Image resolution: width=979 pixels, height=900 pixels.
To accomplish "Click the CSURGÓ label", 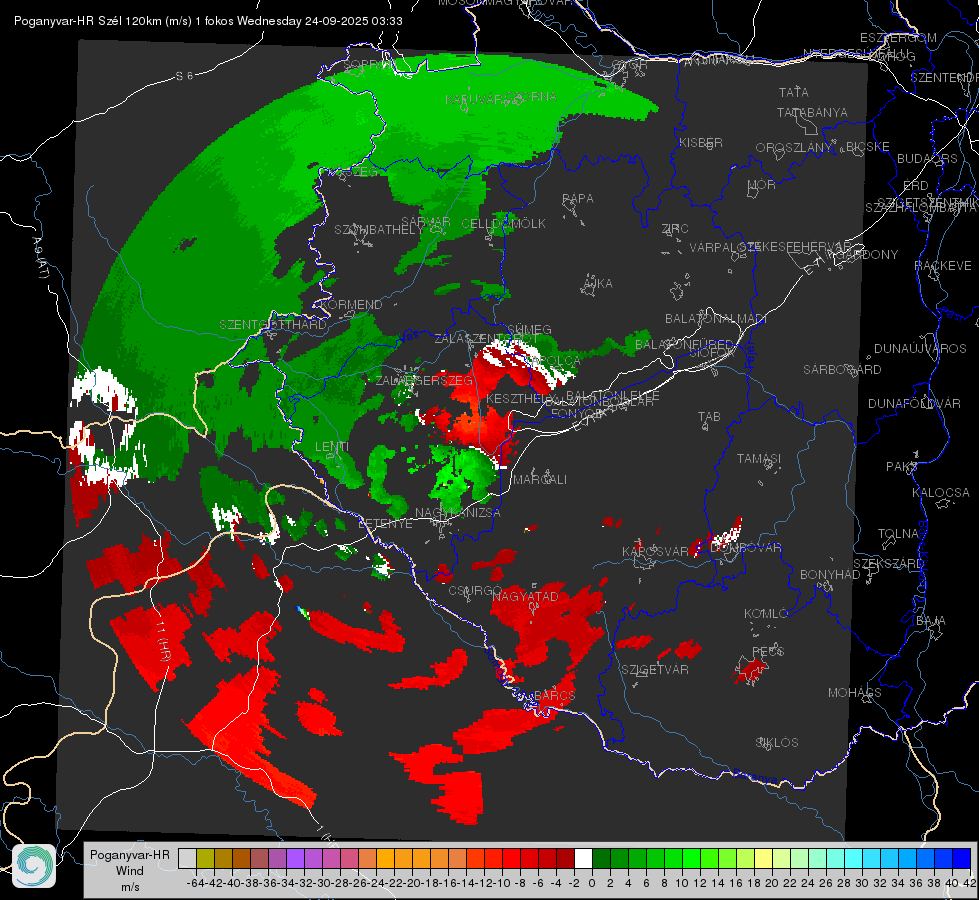I will click(x=475, y=590).
